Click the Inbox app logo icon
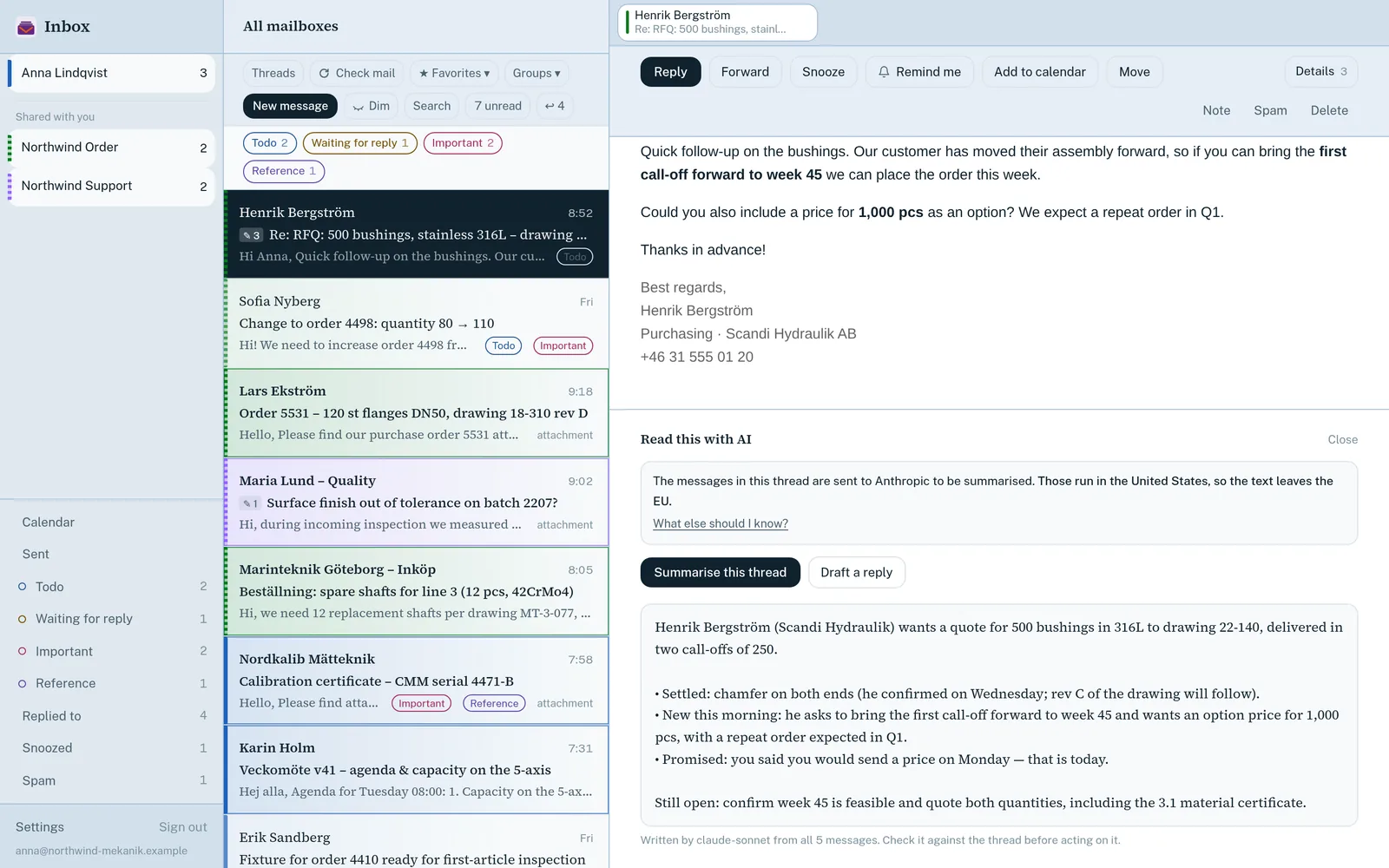 [26, 27]
